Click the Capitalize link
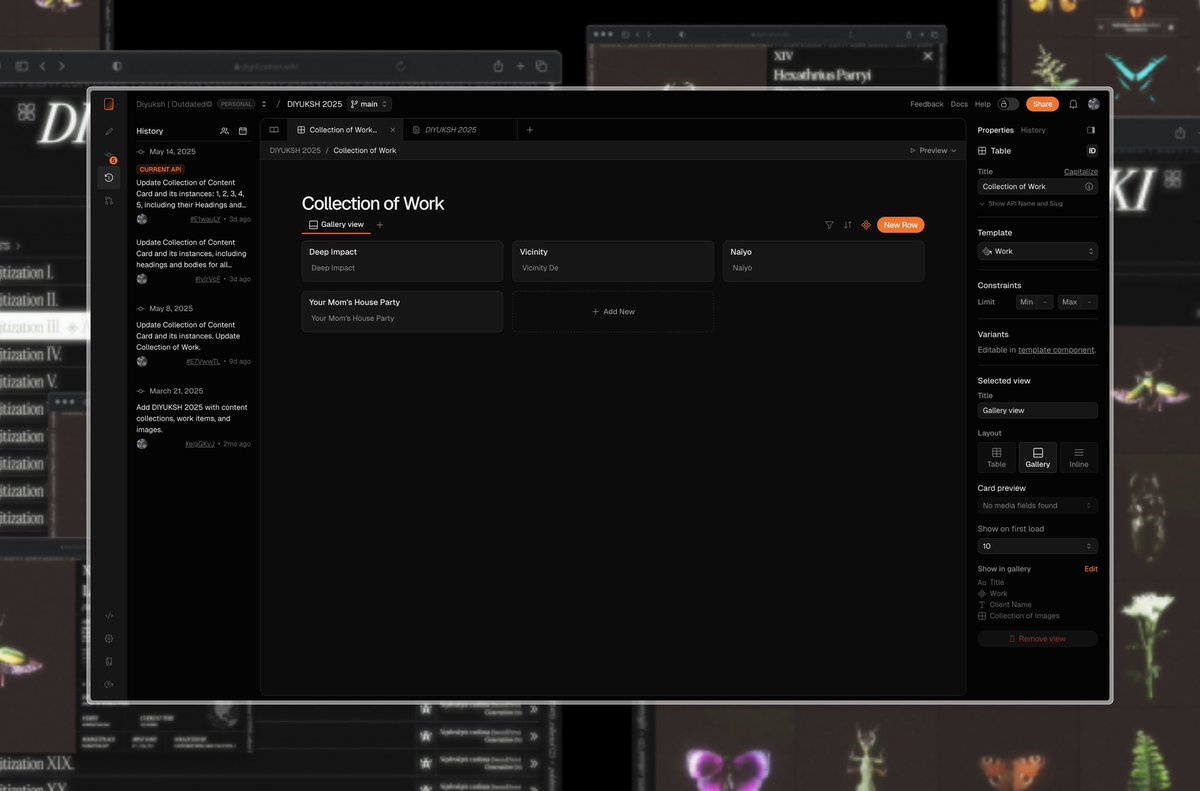 coord(1081,172)
